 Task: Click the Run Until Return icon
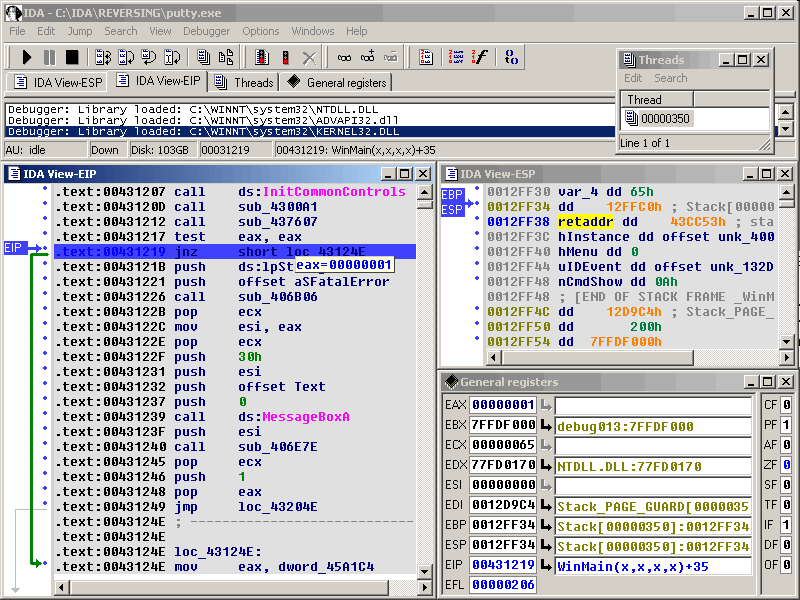click(x=148, y=57)
